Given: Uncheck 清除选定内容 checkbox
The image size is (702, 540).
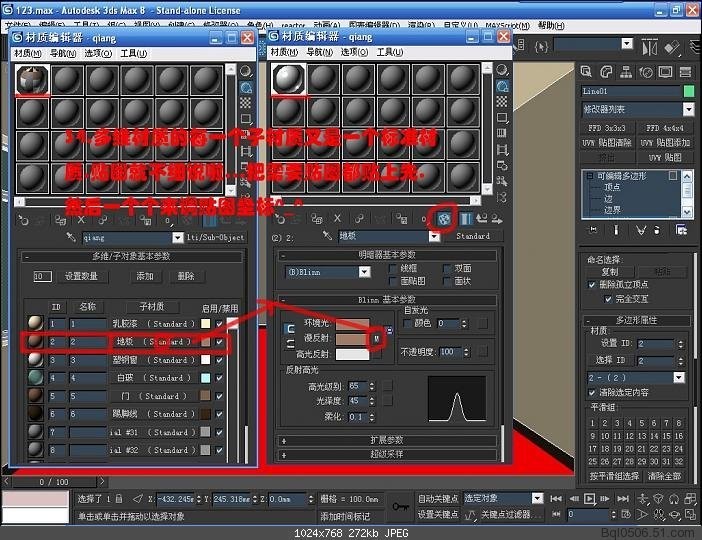Looking at the screenshot, I should click(591, 393).
